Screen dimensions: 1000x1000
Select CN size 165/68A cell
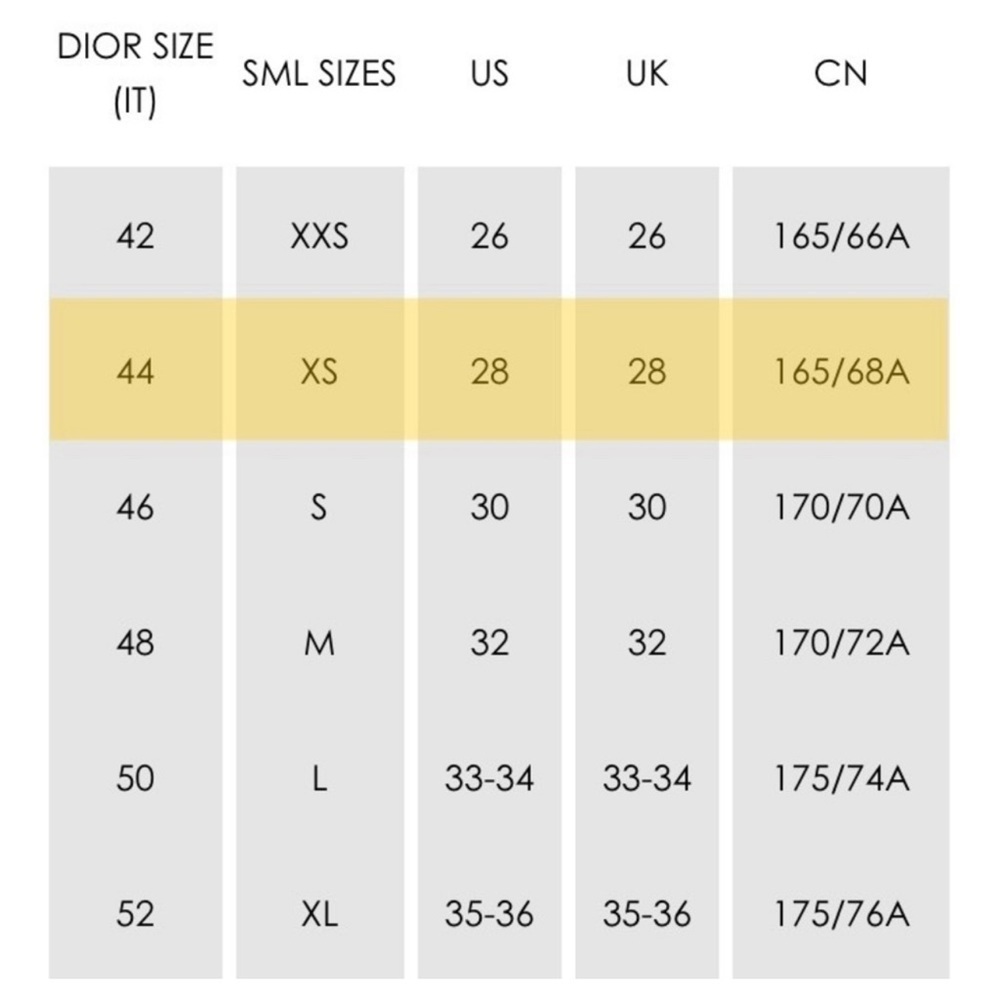click(x=841, y=371)
